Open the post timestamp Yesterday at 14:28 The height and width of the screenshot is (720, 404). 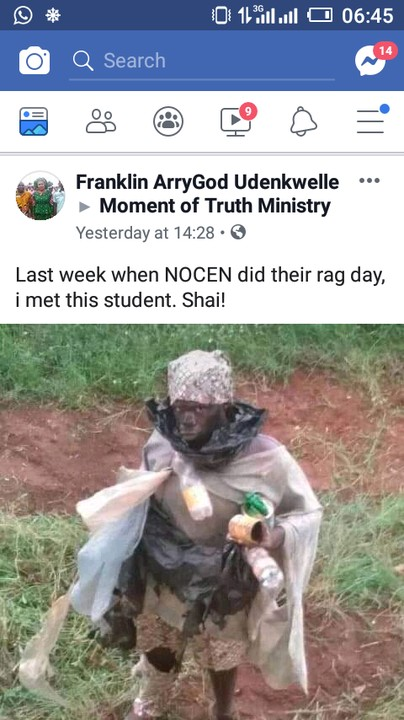pos(145,233)
